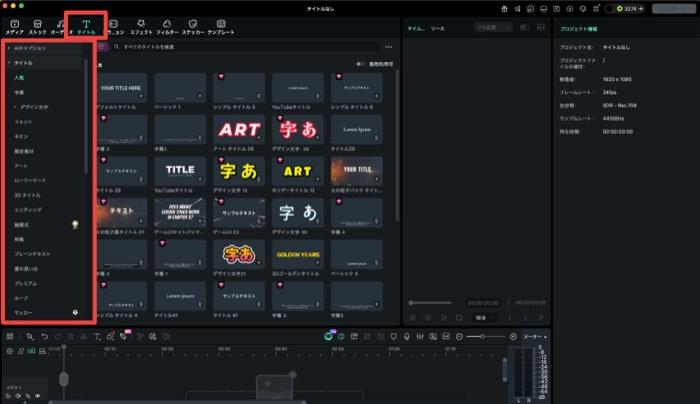Click the layout grid icon in timeline toolbar
Image resolution: width=700 pixels, height=404 pixels.
[x=10, y=336]
